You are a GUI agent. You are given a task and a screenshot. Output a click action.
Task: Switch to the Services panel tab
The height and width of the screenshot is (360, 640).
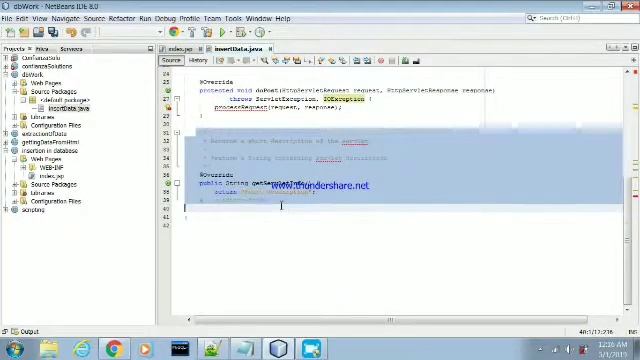click(71, 49)
